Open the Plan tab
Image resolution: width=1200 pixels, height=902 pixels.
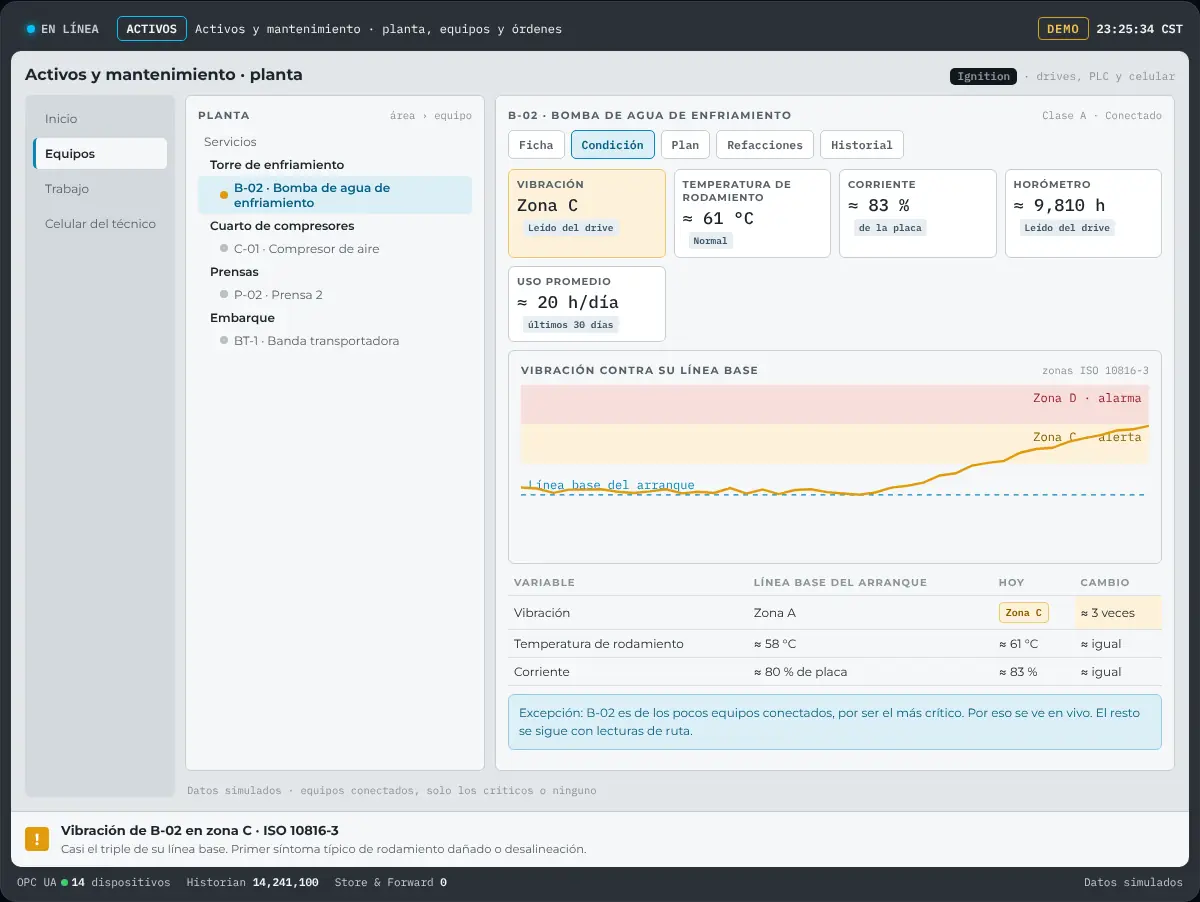pyautogui.click(x=685, y=145)
